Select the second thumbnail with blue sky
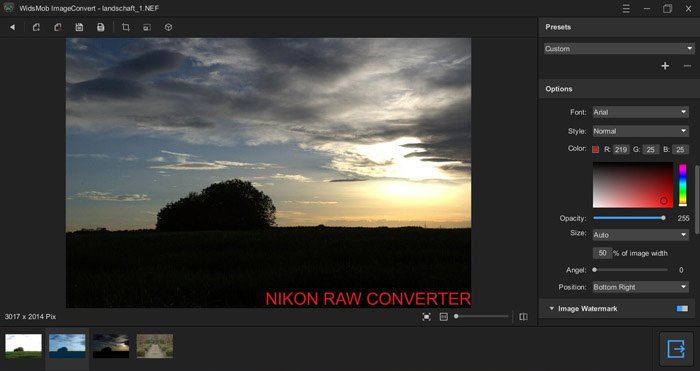 point(67,346)
